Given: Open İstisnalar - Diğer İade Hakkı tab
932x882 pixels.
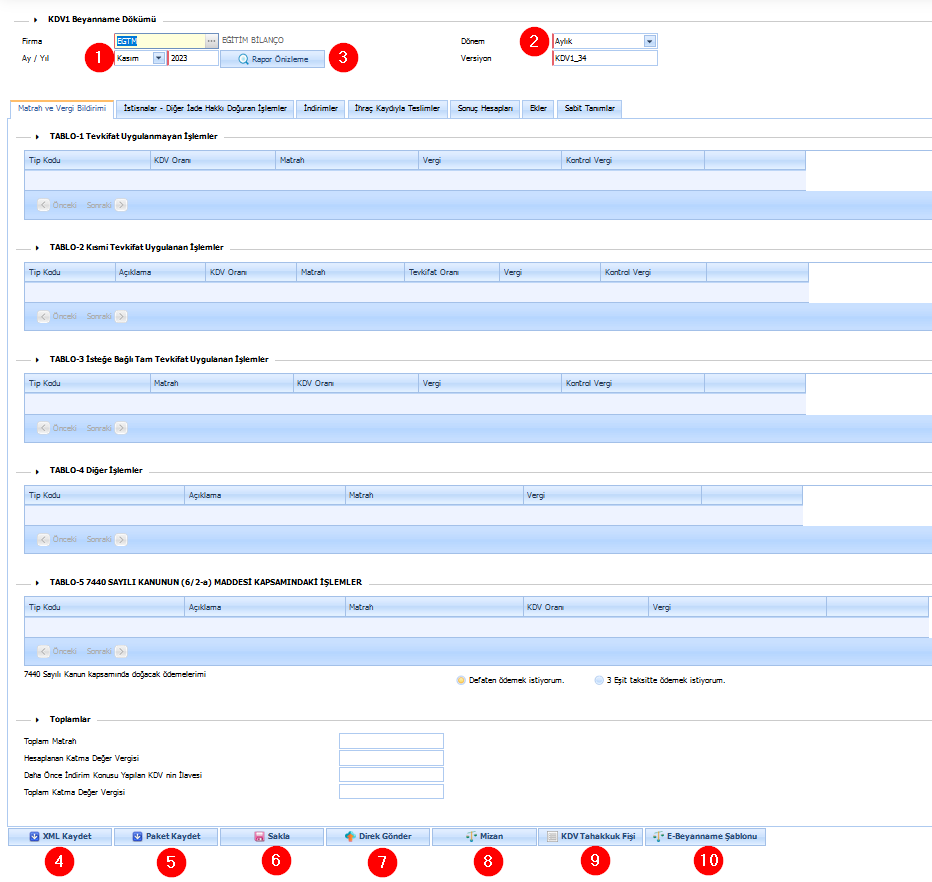Looking at the screenshot, I should click(x=205, y=109).
